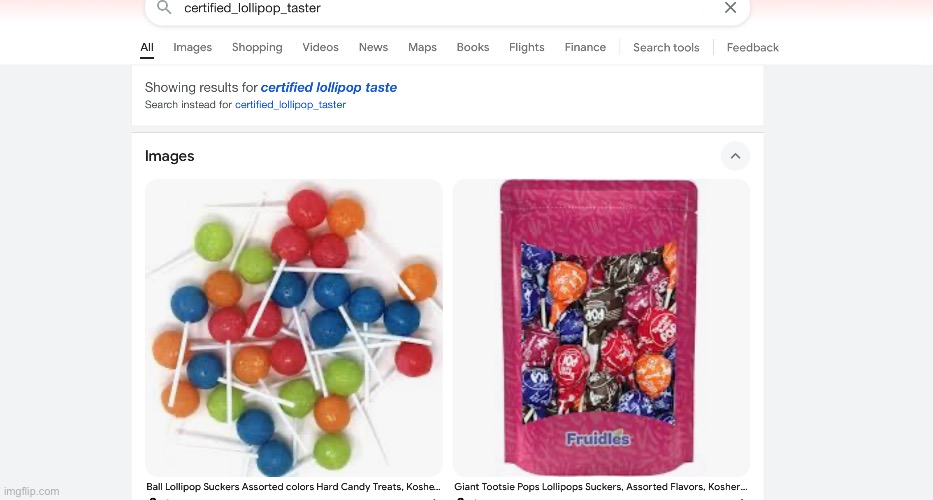This screenshot has width=933, height=500.
Task: Switch to the Books tab
Action: click(472, 48)
